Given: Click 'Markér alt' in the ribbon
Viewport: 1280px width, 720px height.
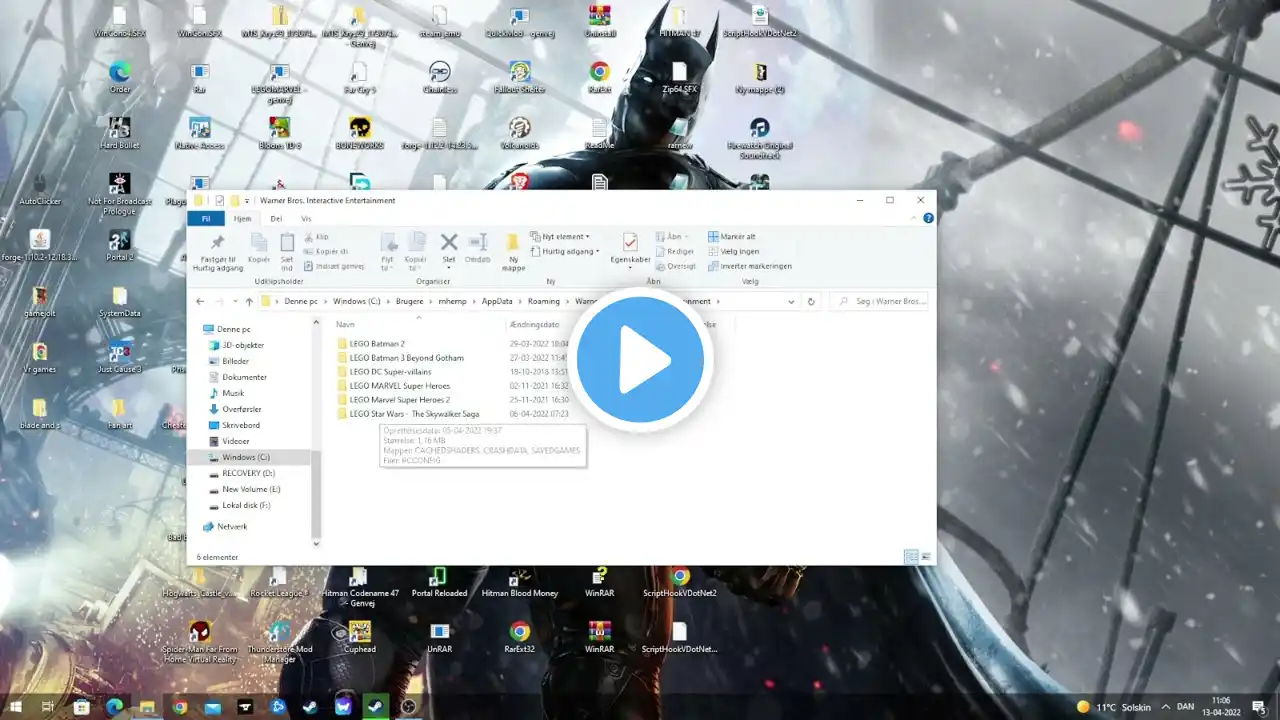Looking at the screenshot, I should coord(732,237).
